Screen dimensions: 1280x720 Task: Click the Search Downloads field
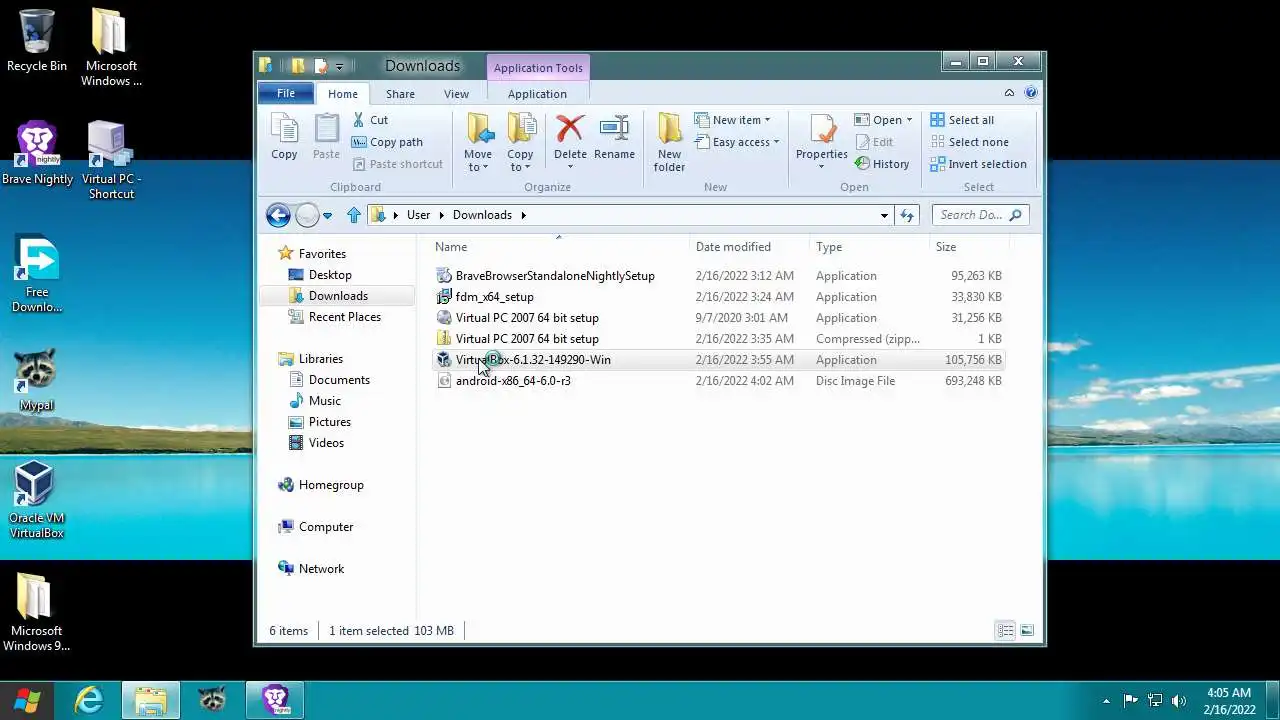pyautogui.click(x=980, y=215)
